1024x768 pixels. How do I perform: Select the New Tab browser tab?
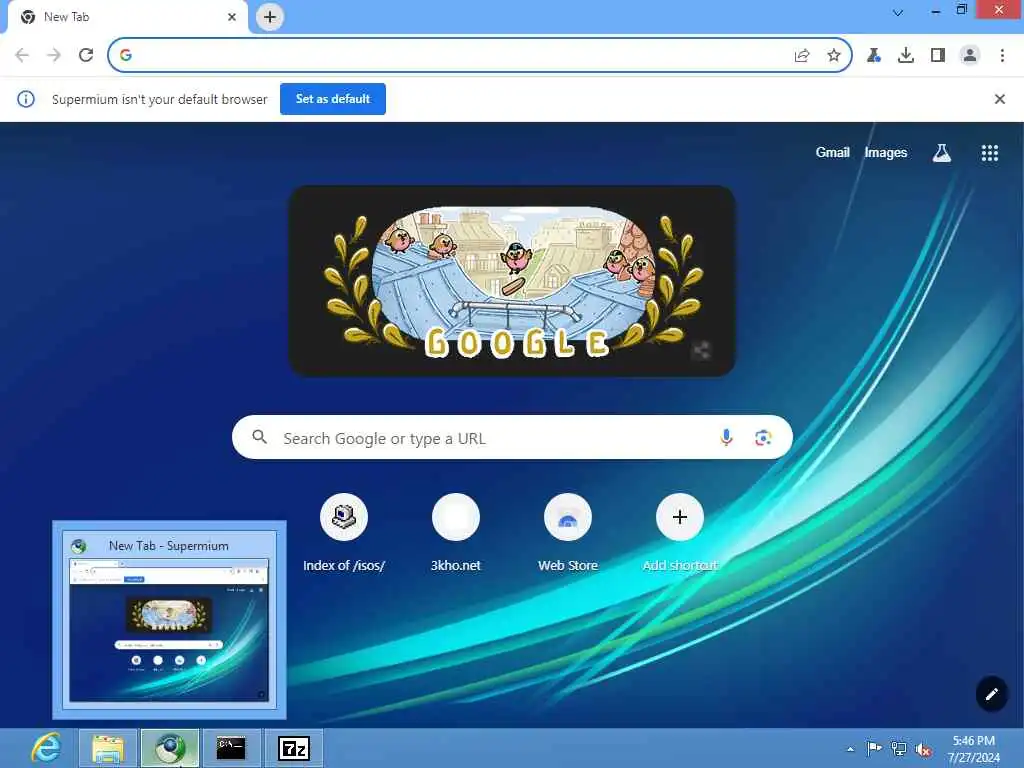[x=127, y=17]
